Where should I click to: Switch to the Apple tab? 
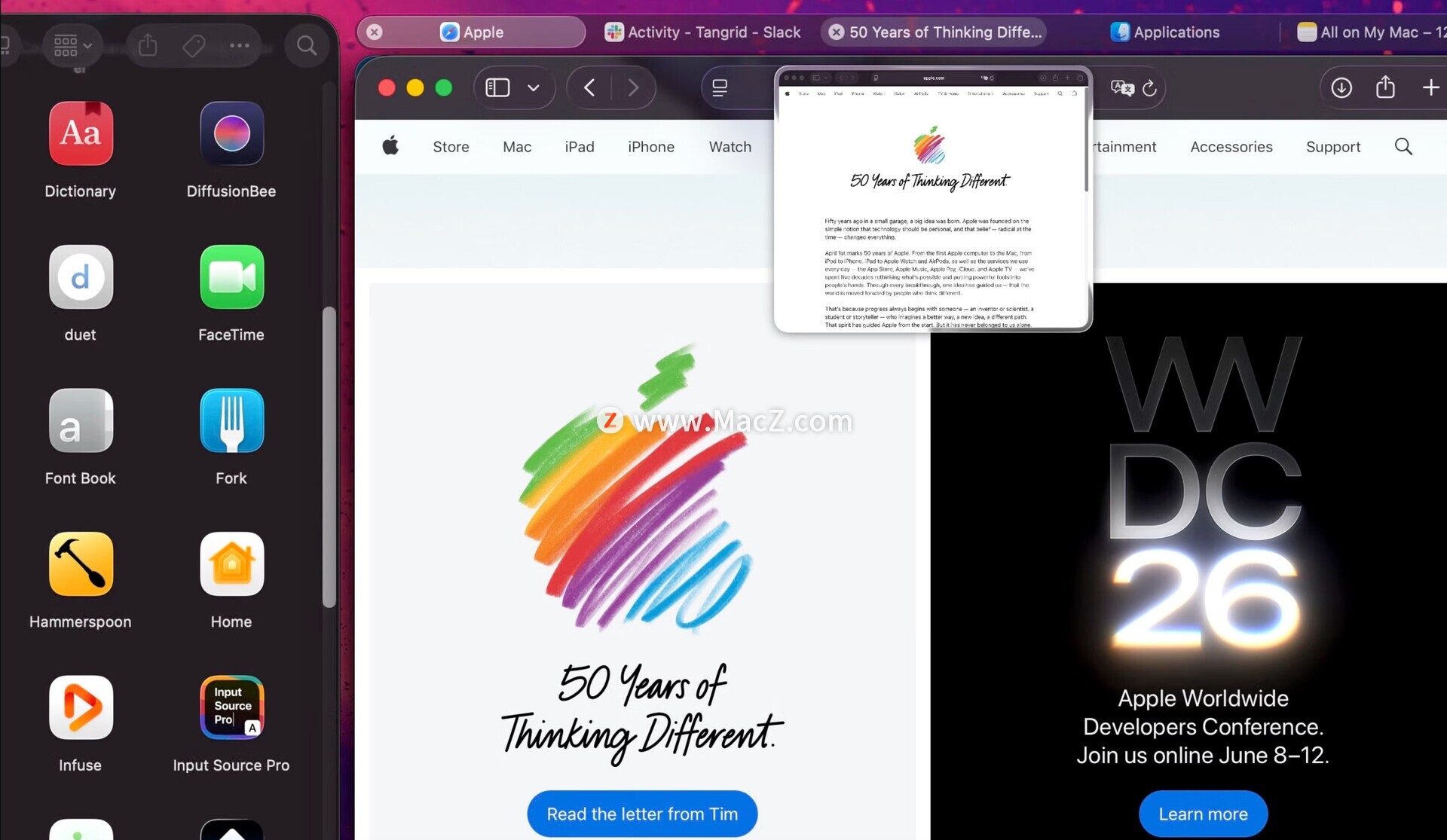[472, 32]
